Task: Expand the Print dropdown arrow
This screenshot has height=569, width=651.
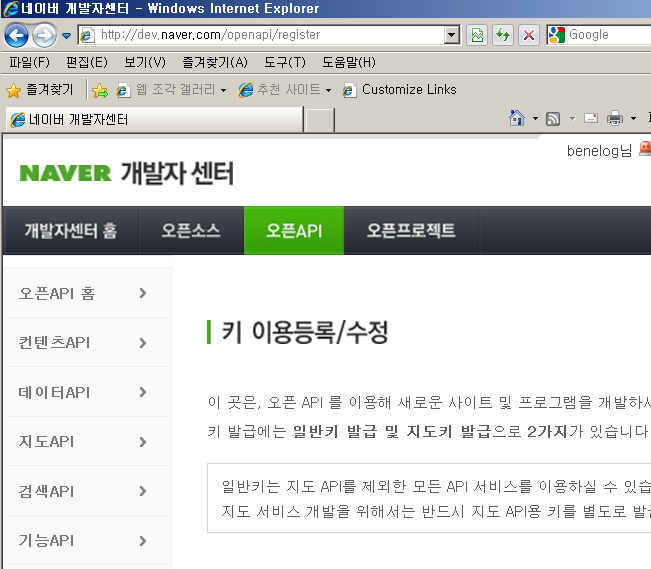Action: 633,119
